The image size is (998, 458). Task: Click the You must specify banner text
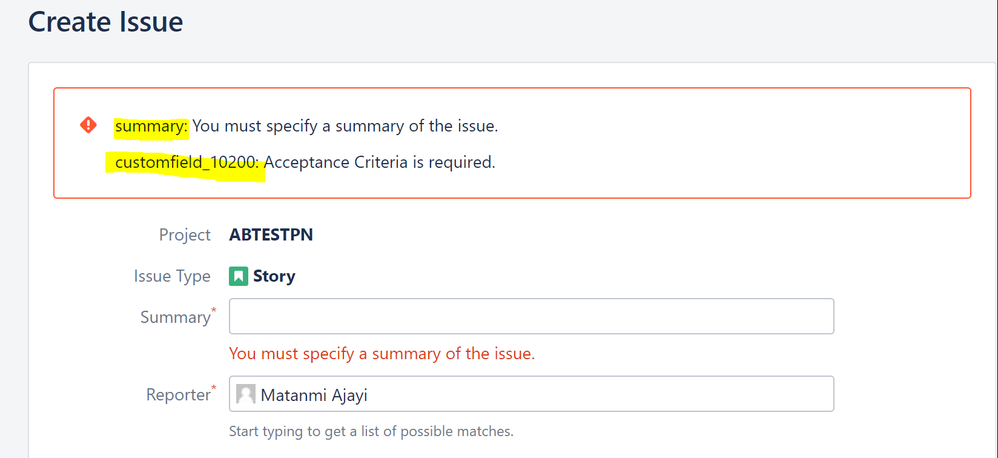(345, 126)
